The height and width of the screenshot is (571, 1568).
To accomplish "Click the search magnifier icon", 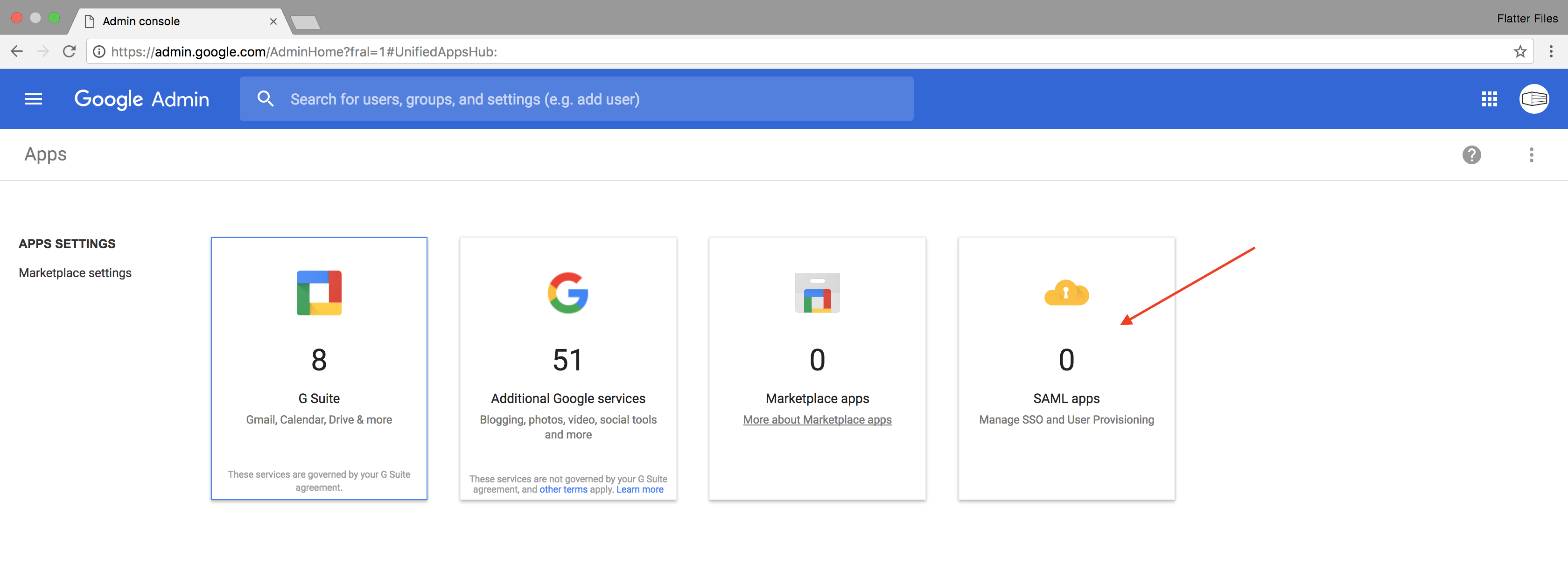I will click(266, 98).
